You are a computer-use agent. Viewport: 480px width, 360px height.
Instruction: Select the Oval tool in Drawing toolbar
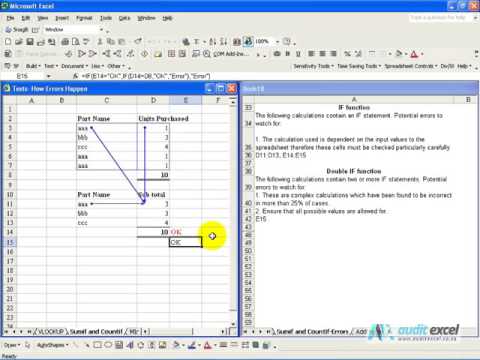click(108, 345)
